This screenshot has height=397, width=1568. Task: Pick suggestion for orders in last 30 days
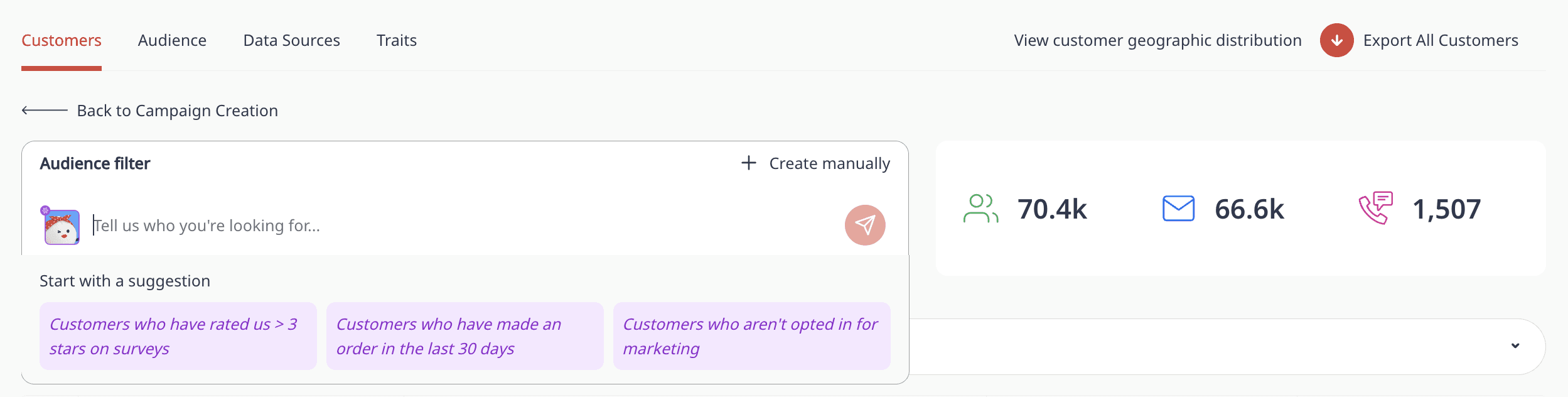click(x=464, y=336)
